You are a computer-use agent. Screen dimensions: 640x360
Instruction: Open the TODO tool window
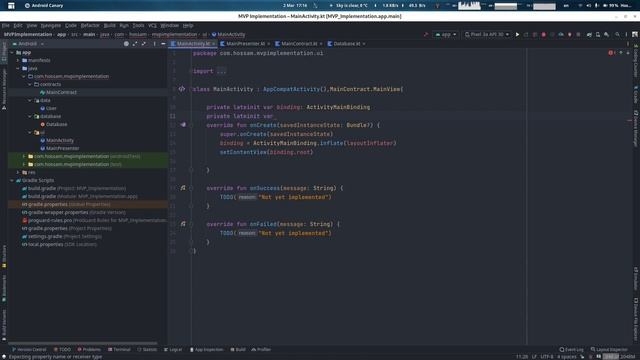click(62, 349)
